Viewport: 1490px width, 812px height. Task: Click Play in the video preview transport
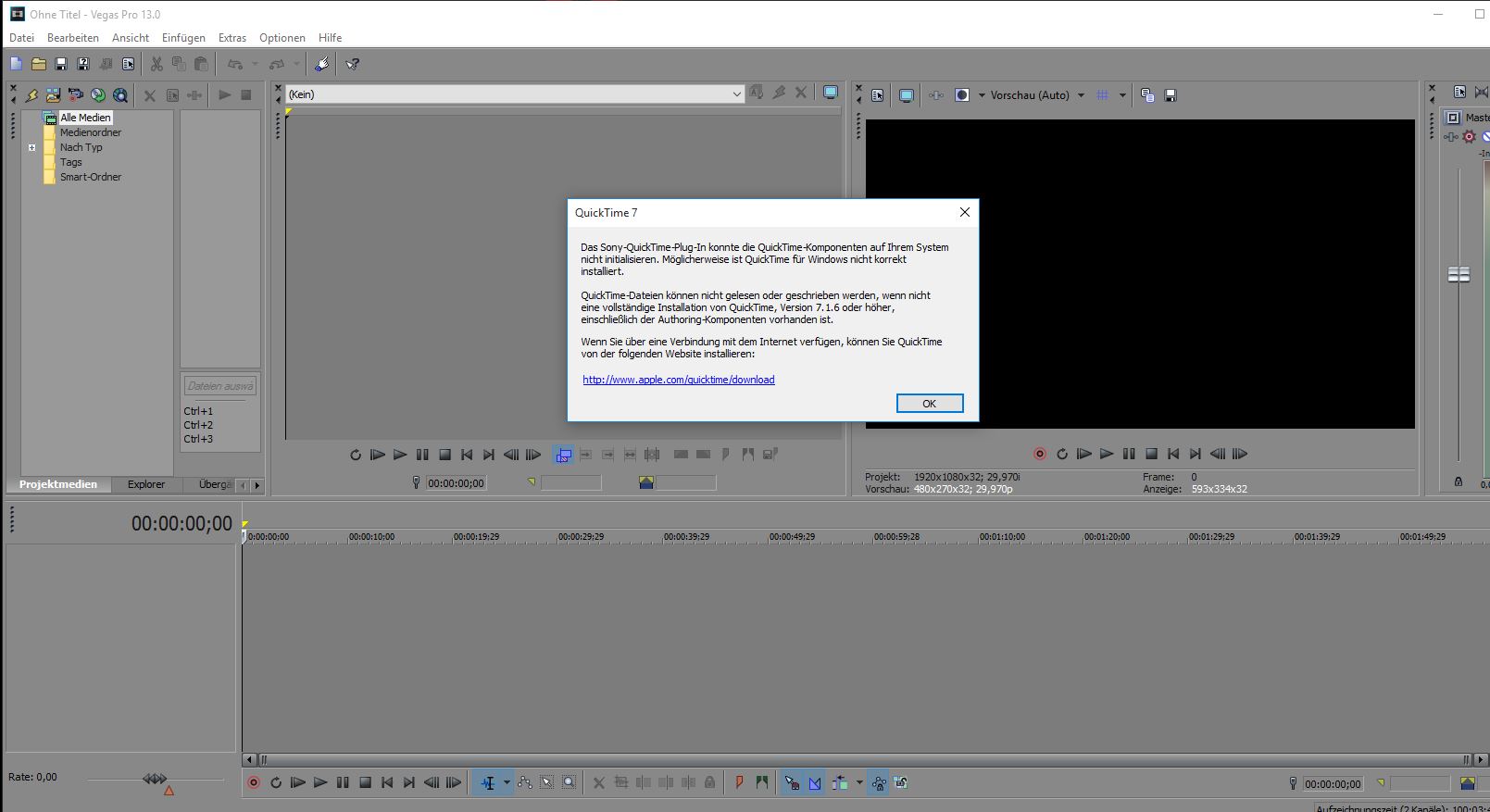[x=1107, y=454]
